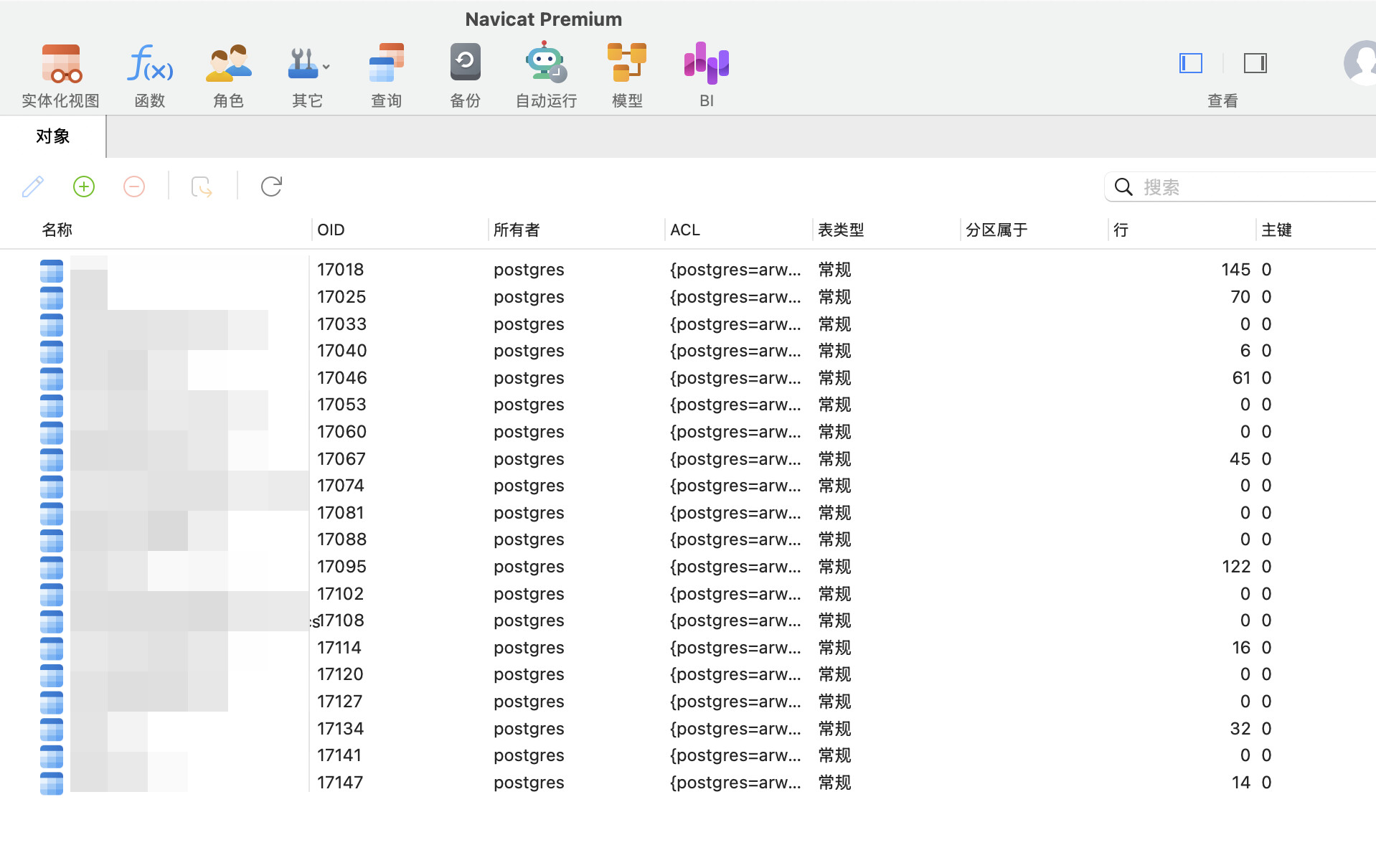The height and width of the screenshot is (868, 1376).
Task: Switch to the 对象 tab
Action: (x=53, y=136)
